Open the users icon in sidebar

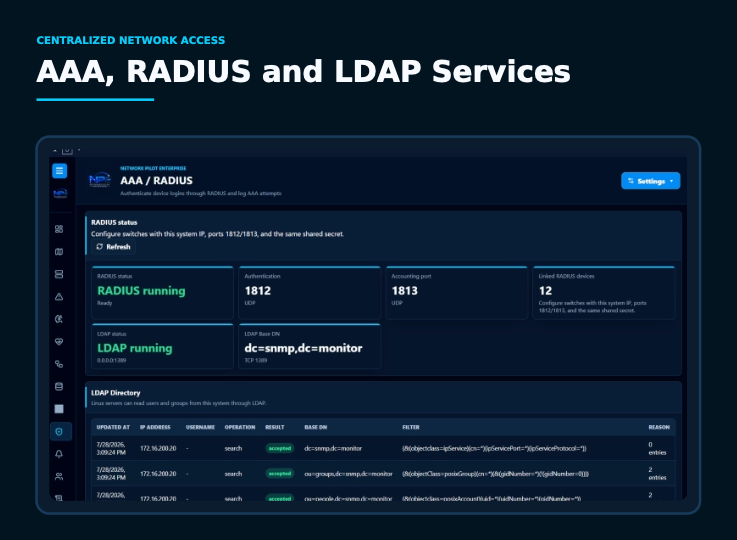pos(59,477)
